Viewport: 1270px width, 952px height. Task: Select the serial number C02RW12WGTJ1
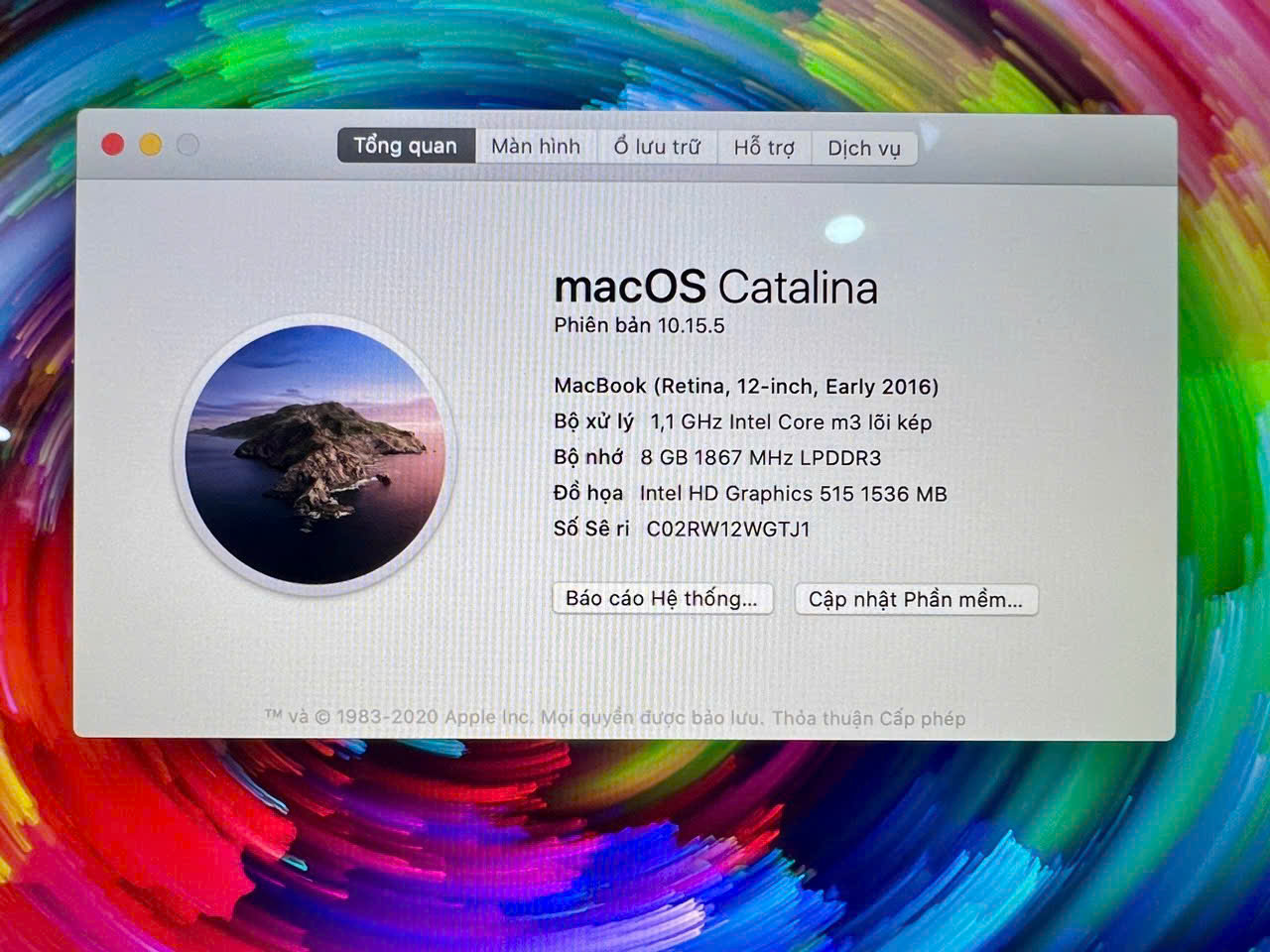click(728, 529)
